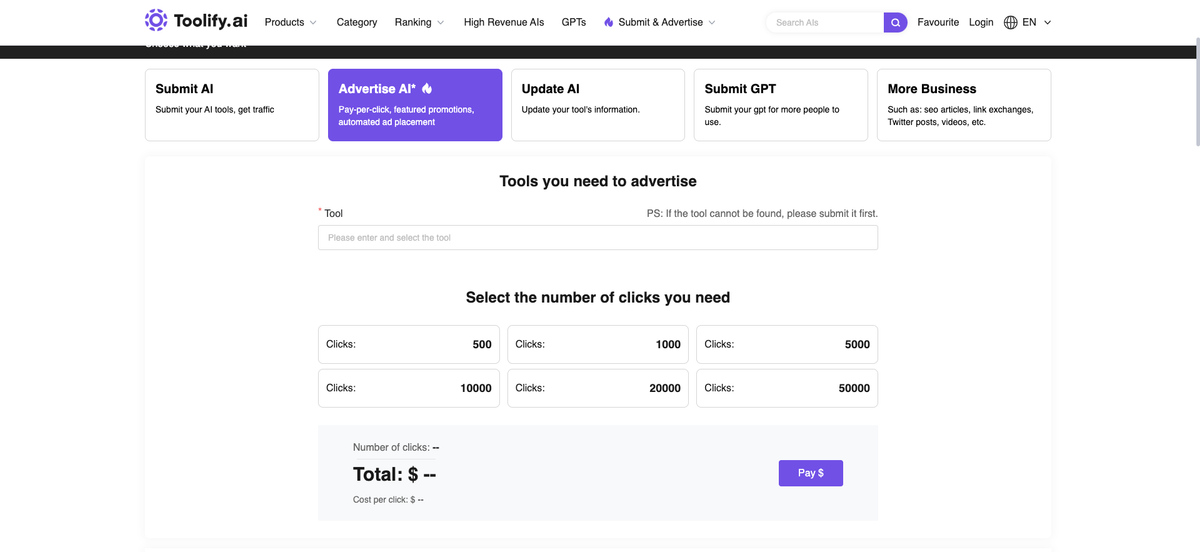Choose the 1000 clicks package
1200x552 pixels.
pyautogui.click(x=598, y=344)
